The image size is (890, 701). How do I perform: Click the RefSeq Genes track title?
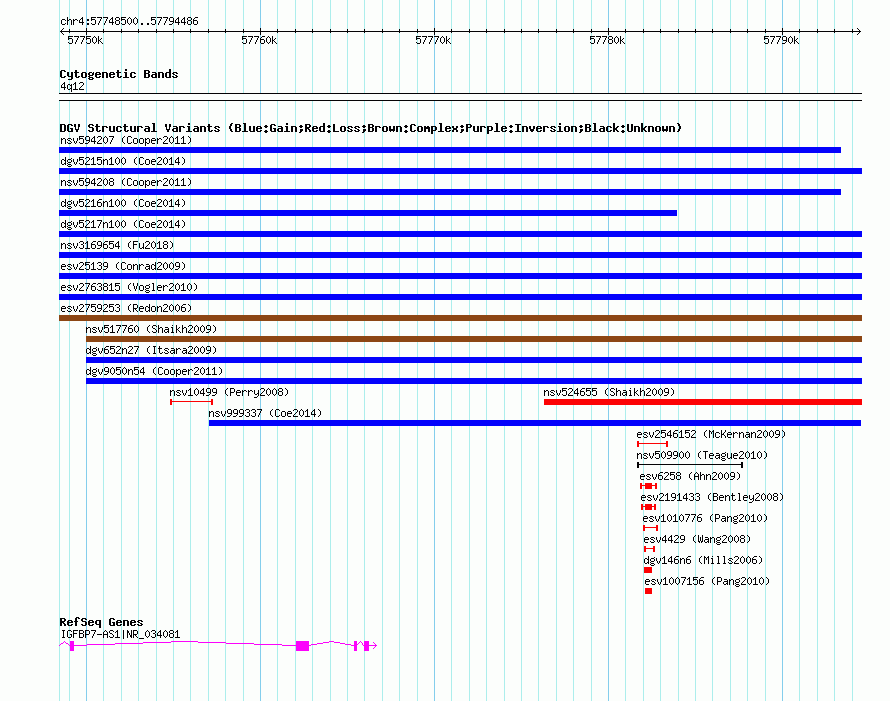(101, 622)
